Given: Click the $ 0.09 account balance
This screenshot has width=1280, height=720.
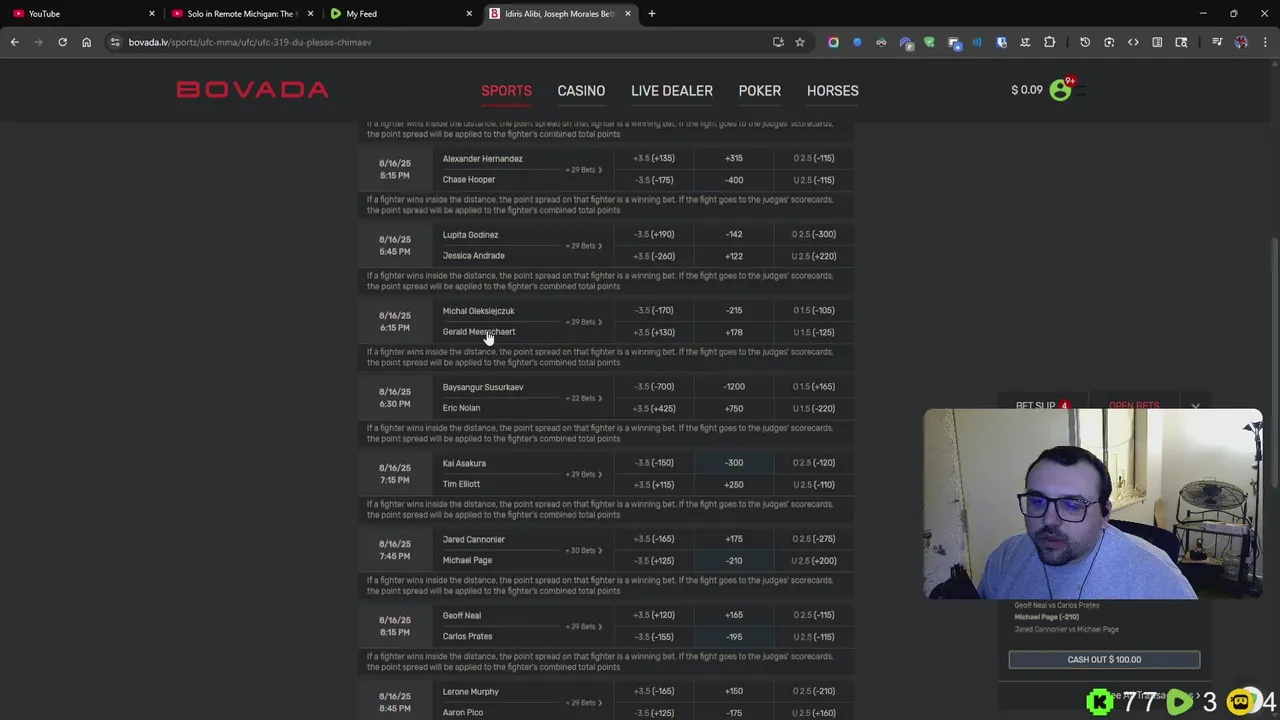Looking at the screenshot, I should (1027, 90).
